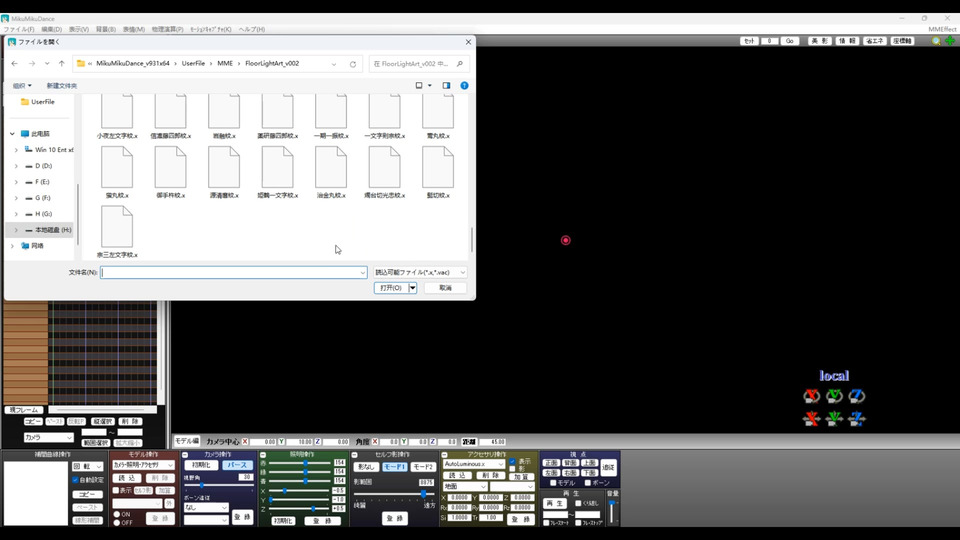This screenshot has width=960, height=540.
Task: Toggle 表示 checkbox in model operation panel
Action: point(116,490)
